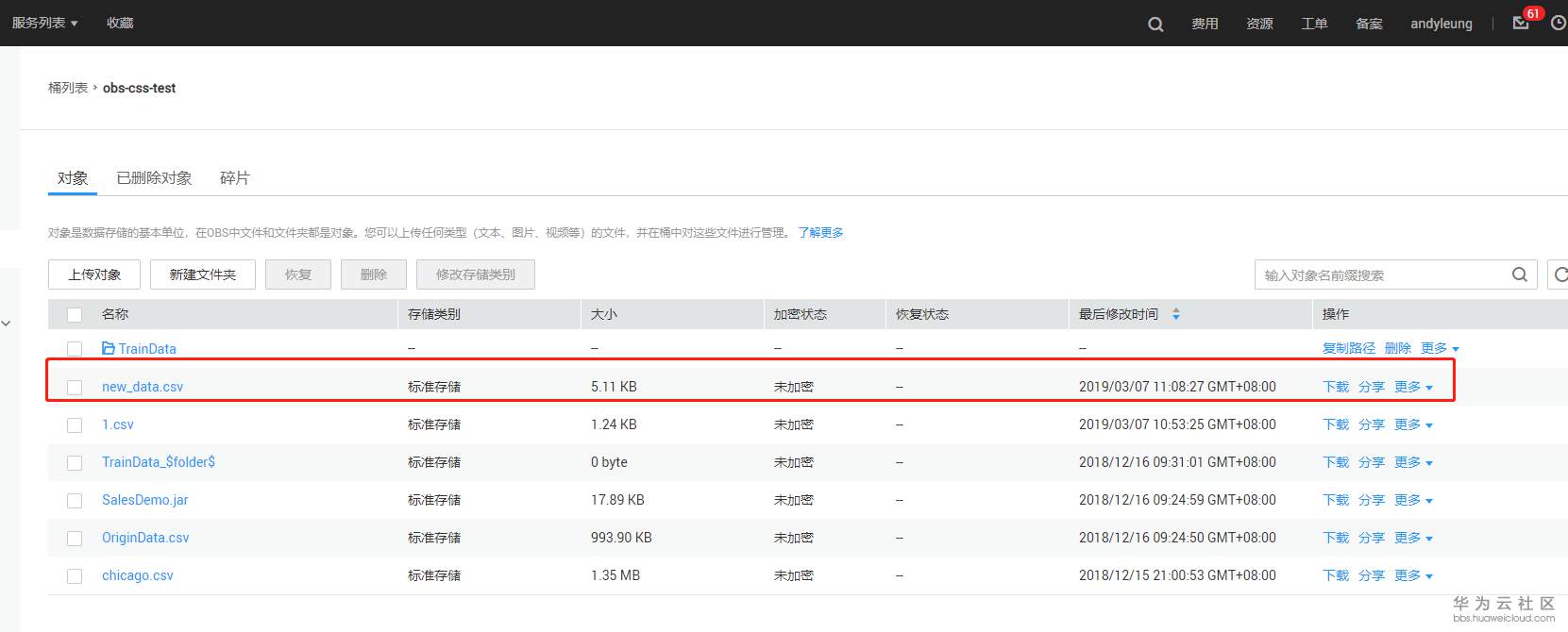Expand 更多 menu for TrainData row
The height and width of the screenshot is (632, 1568).
(1440, 348)
